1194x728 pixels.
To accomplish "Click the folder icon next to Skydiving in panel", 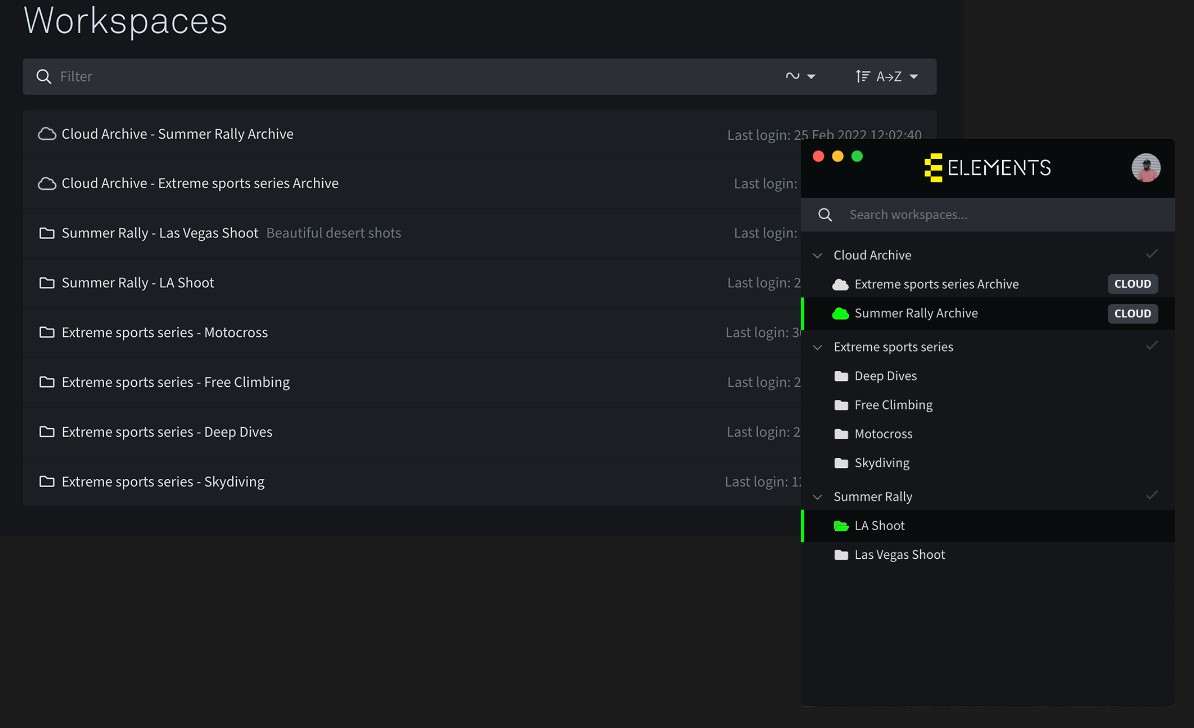I will coord(841,464).
